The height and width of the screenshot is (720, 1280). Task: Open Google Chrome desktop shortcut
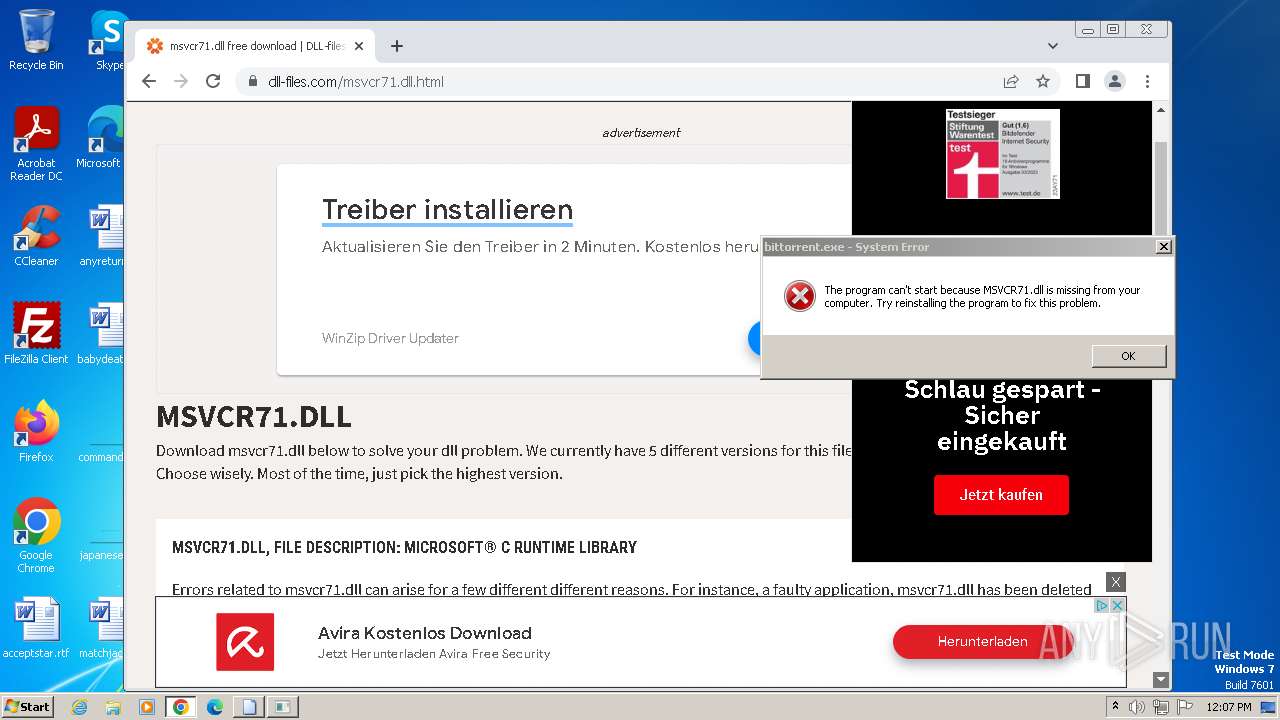36,536
